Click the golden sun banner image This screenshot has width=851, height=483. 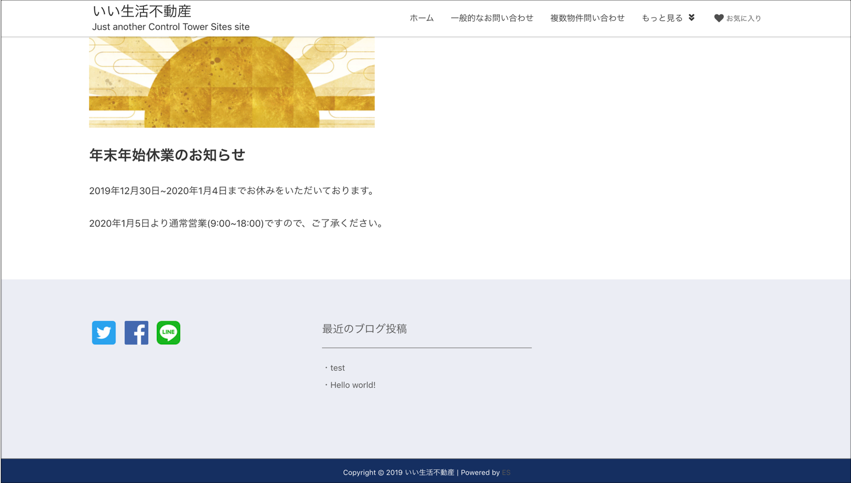pyautogui.click(x=232, y=82)
